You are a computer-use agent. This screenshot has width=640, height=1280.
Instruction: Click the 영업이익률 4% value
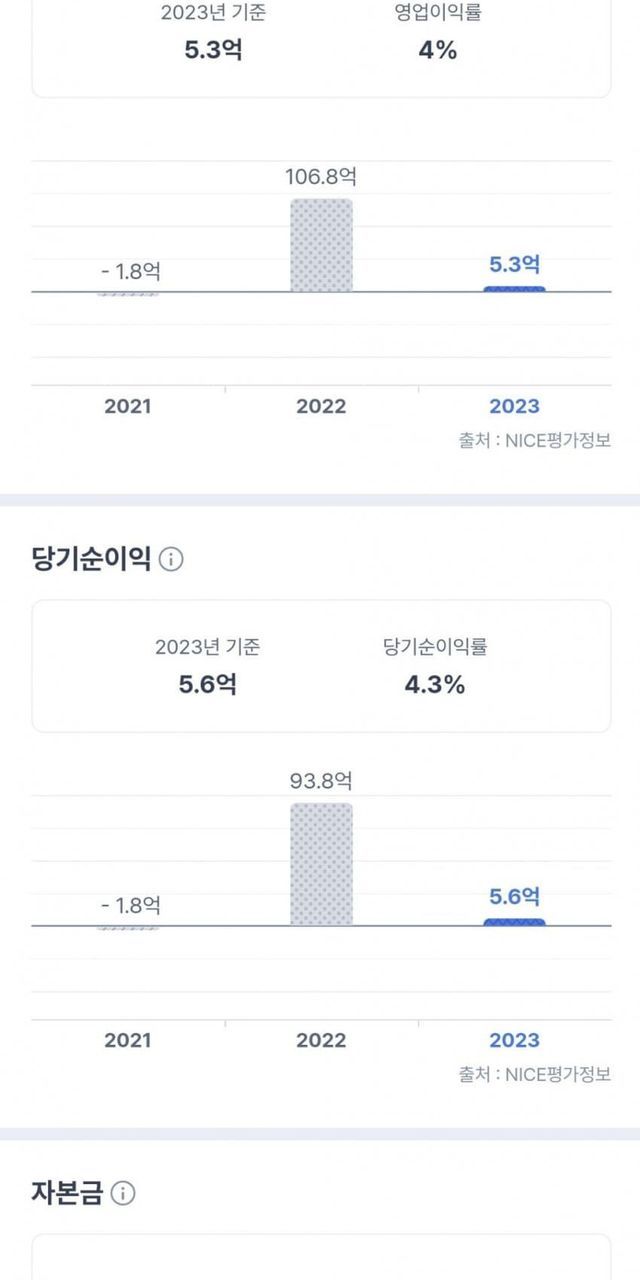(438, 50)
